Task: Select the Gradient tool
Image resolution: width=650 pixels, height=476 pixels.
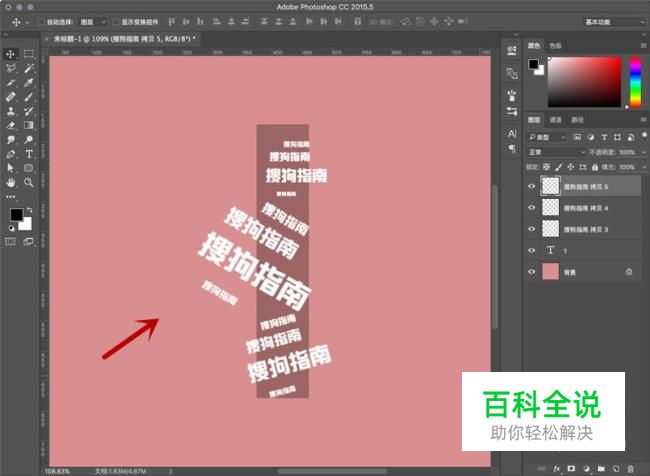Action: (x=29, y=125)
